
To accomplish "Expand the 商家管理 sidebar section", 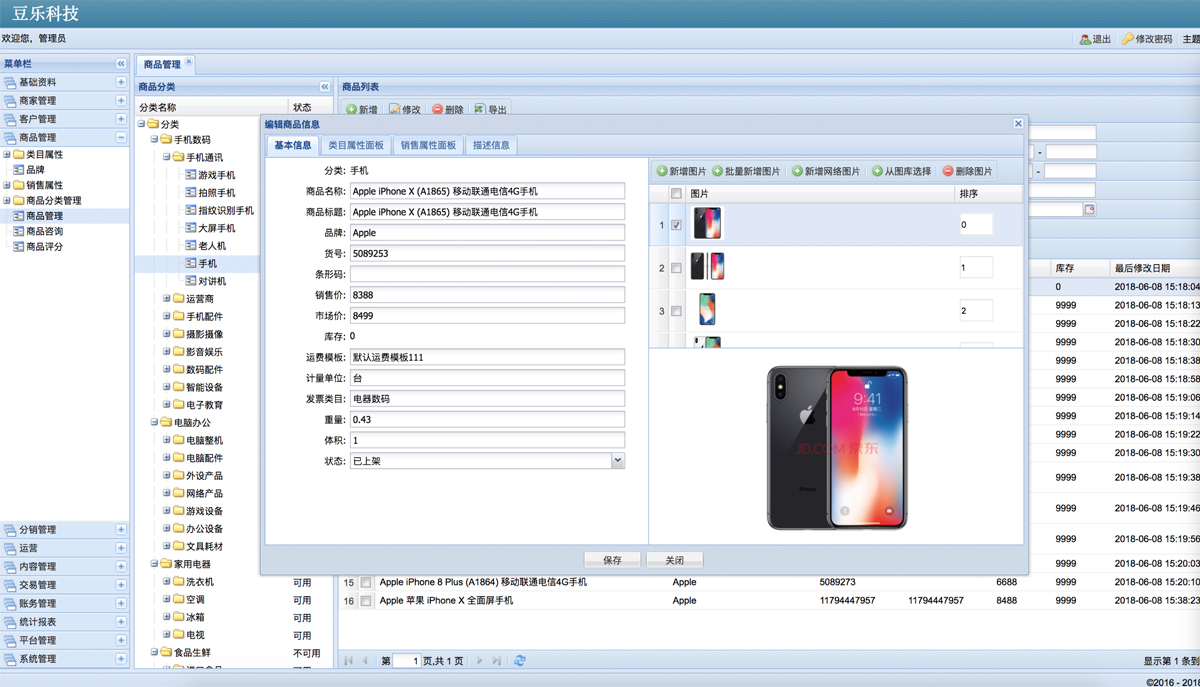I will [x=121, y=101].
